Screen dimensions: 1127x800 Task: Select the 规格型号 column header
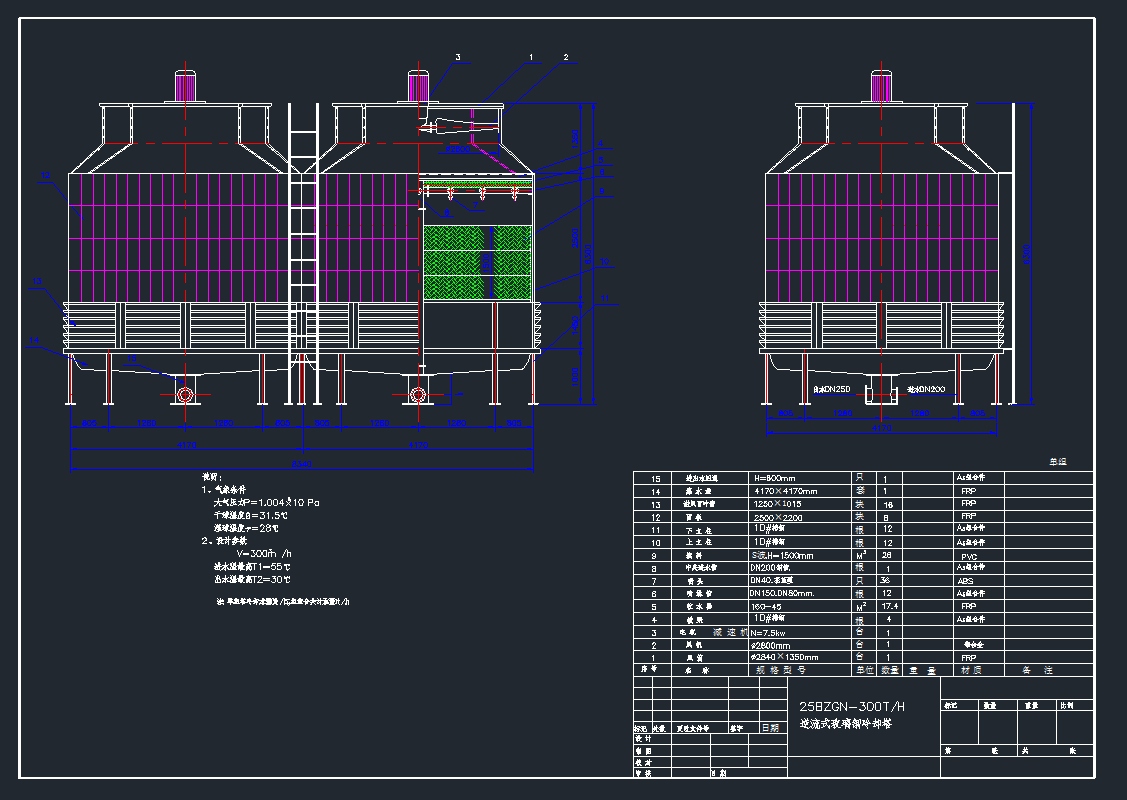click(773, 670)
